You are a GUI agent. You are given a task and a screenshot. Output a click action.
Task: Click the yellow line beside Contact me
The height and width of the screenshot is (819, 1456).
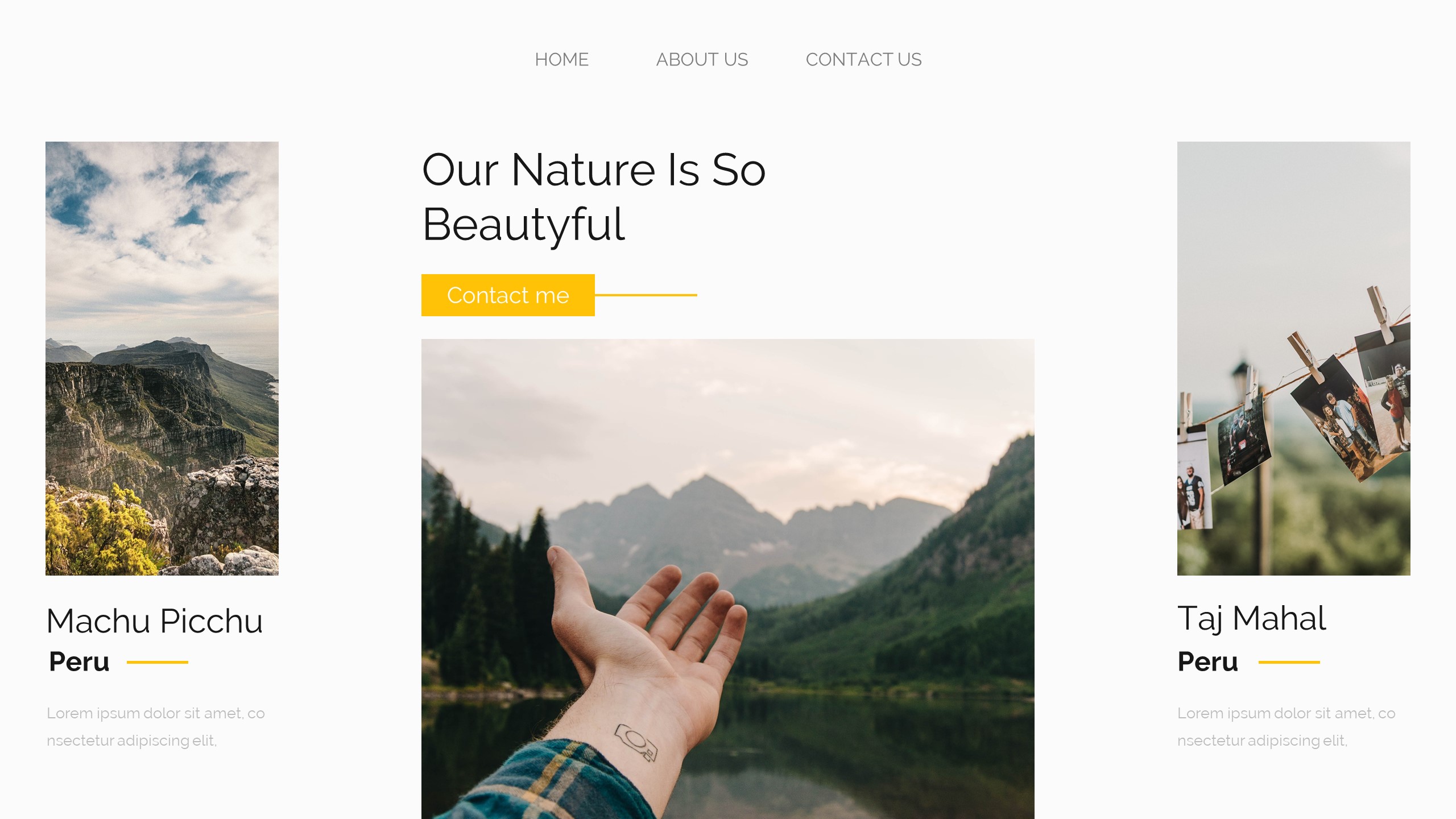[x=646, y=295]
